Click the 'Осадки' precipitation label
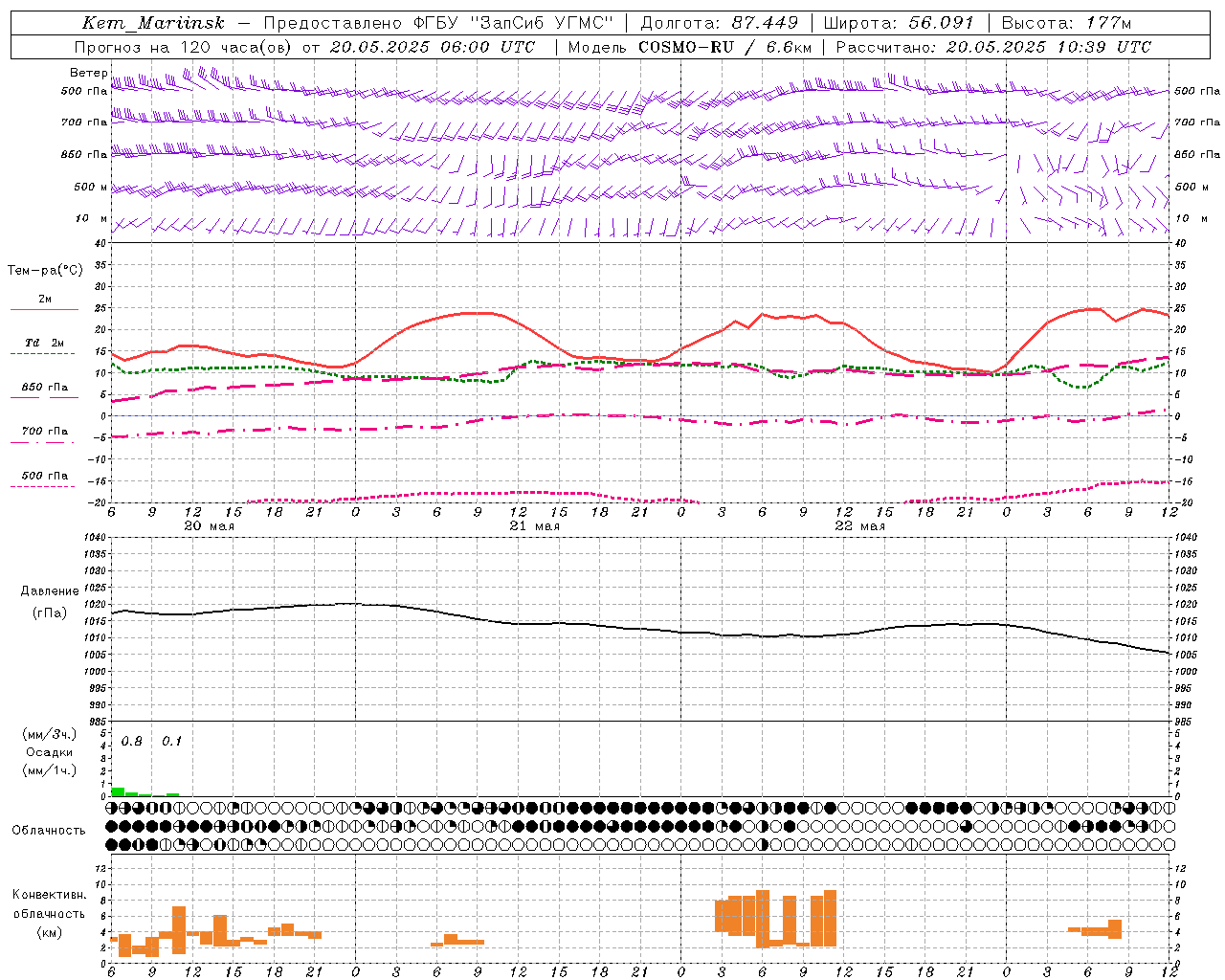The image size is (1225, 980). (49, 752)
